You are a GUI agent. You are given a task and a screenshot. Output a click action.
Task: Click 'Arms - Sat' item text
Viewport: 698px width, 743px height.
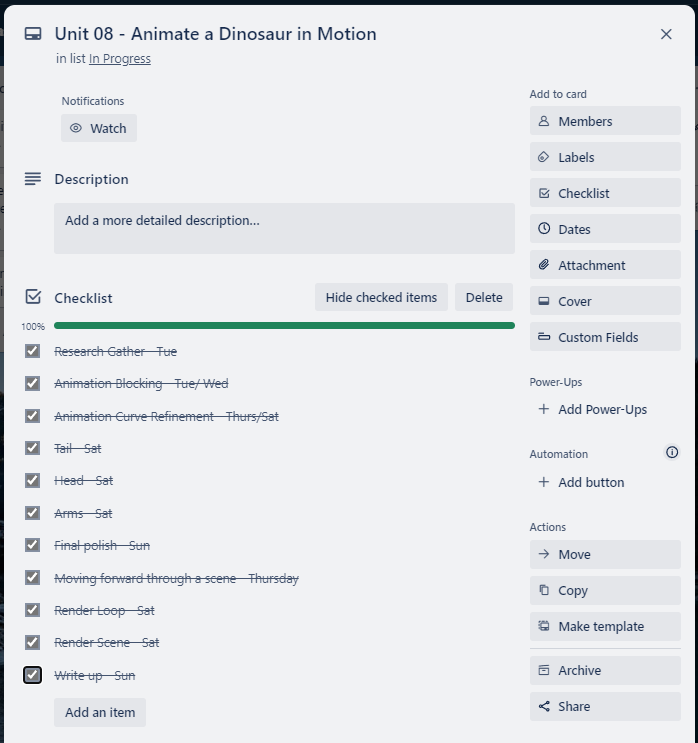pyautogui.click(x=83, y=513)
